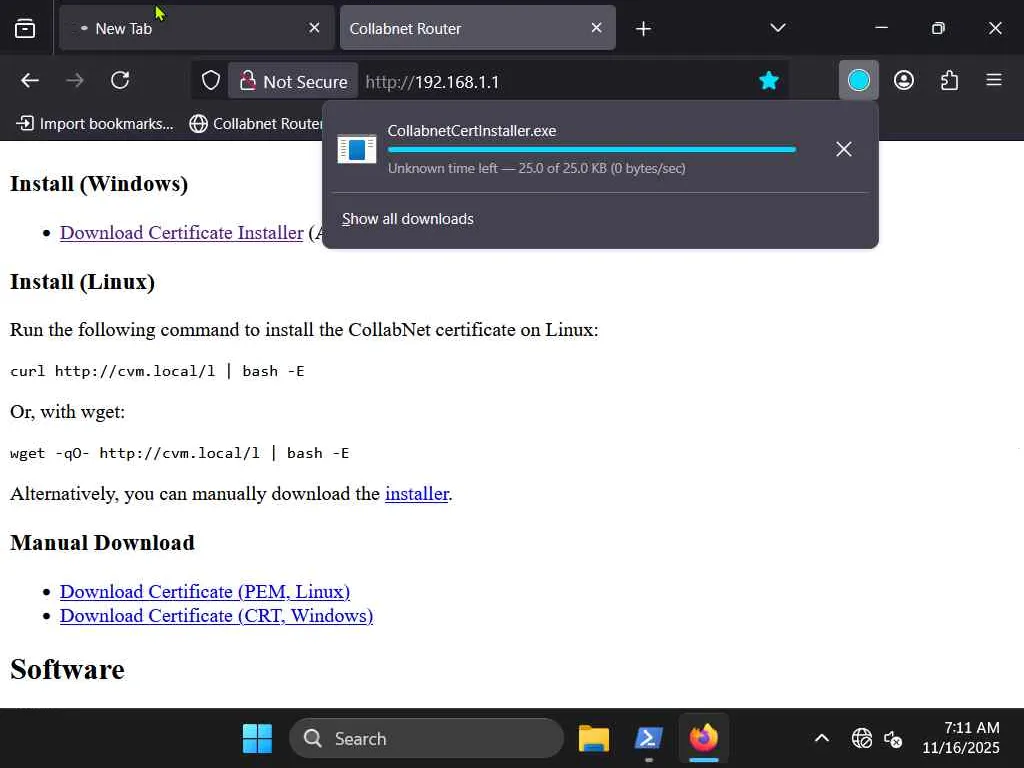
Task: Click the installer link for Linux
Action: pyautogui.click(x=417, y=494)
